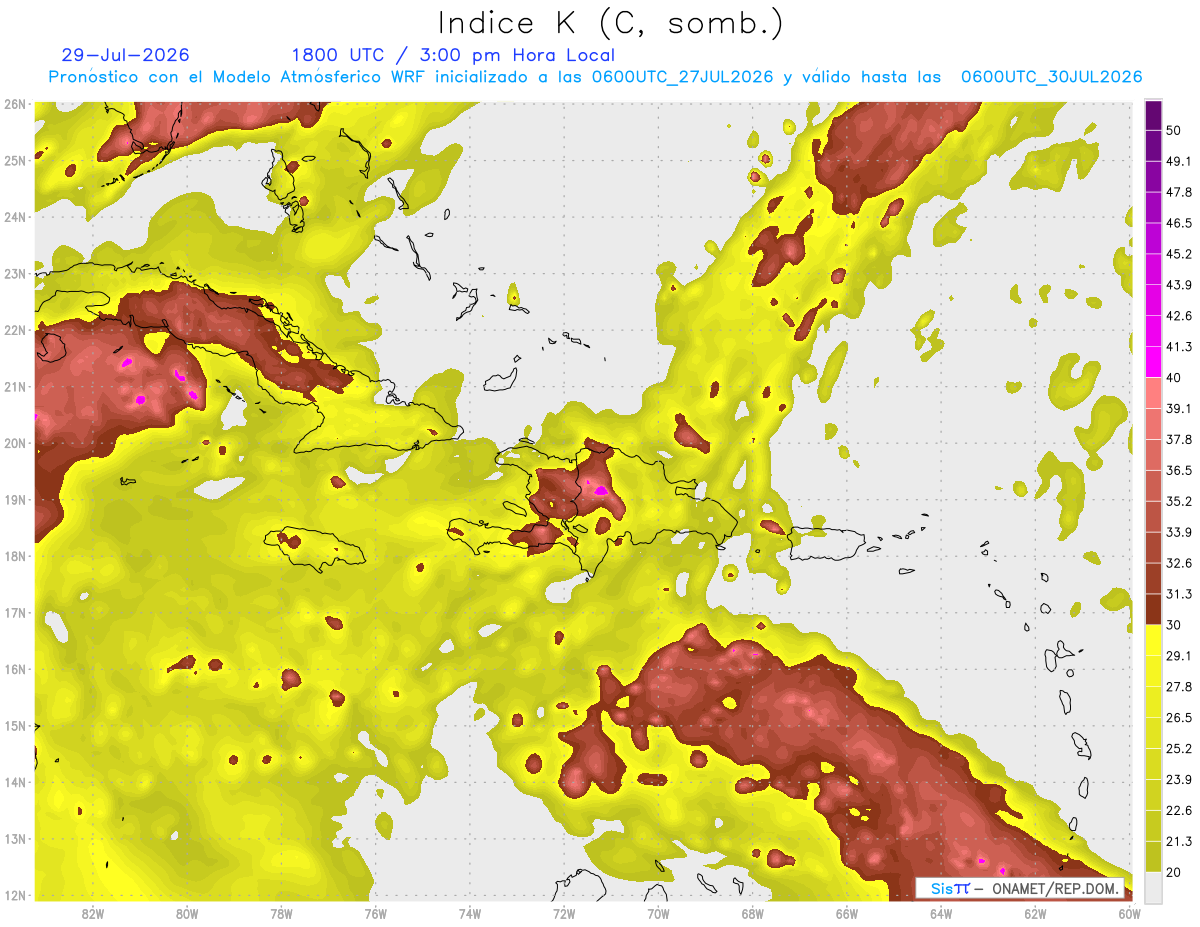Image resolution: width=1200 pixels, height=927 pixels.
Task: Pick the salmon legend segment between 39.1 and 40
Action: pos(1154,392)
